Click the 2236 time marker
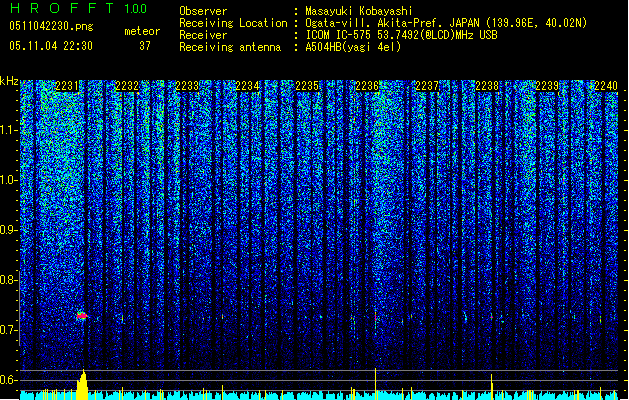The image size is (629, 400). tap(367, 86)
